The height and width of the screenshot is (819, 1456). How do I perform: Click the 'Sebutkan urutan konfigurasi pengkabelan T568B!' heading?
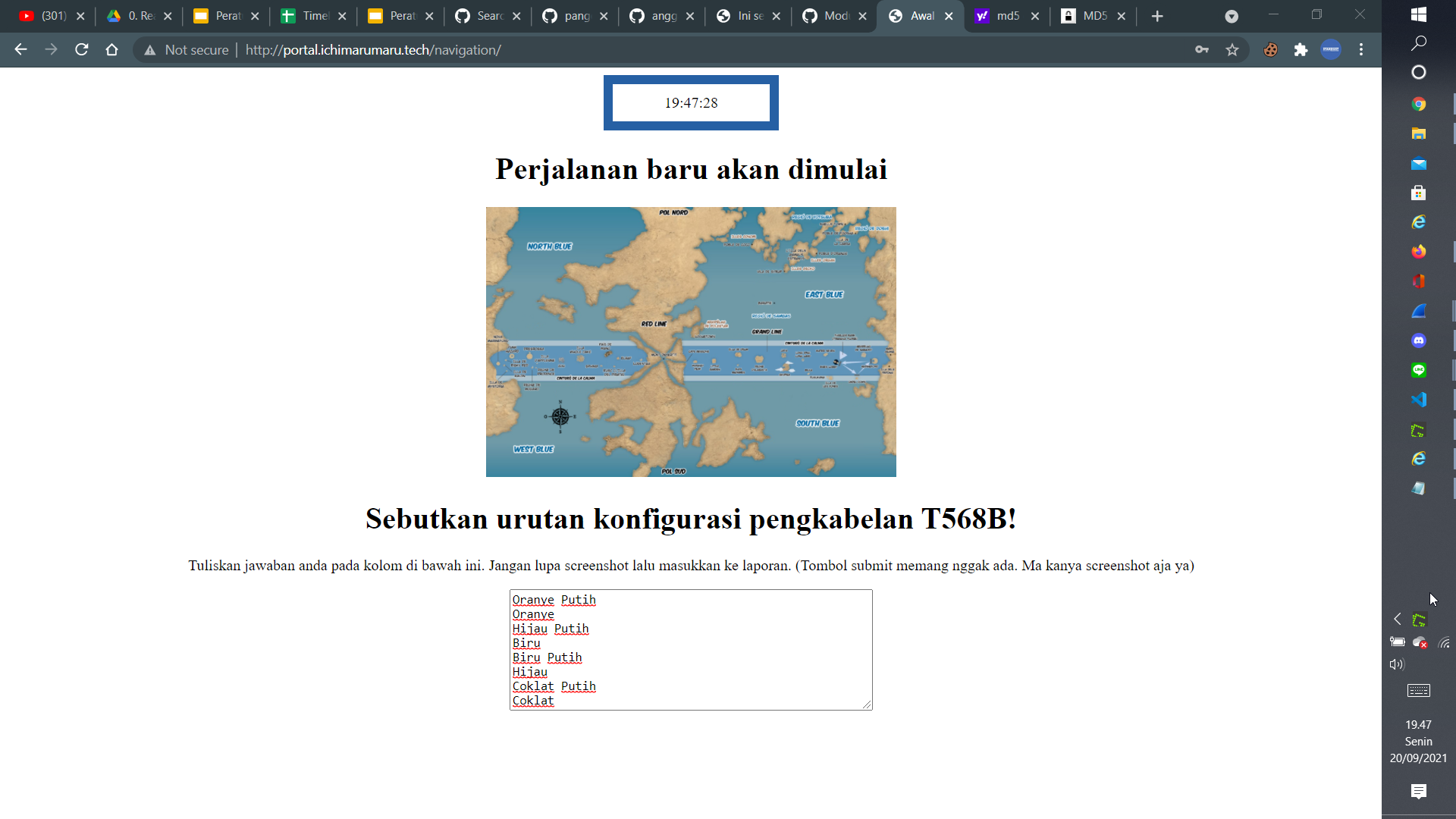(x=691, y=519)
